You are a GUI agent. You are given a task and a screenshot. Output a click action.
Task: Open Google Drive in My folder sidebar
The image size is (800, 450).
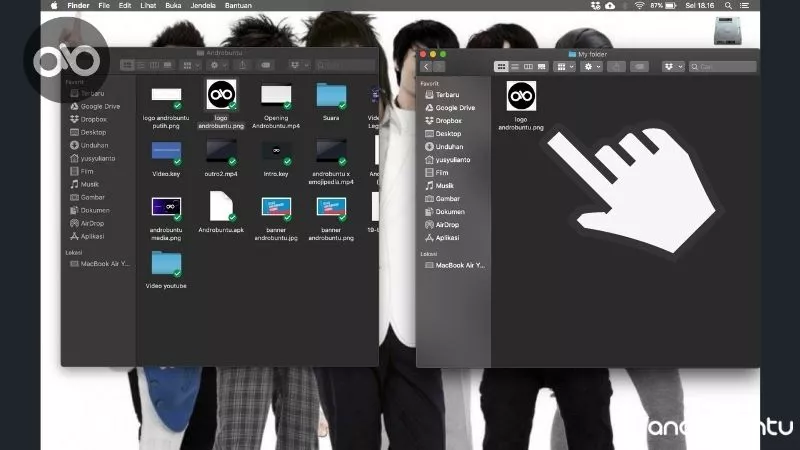(450, 108)
